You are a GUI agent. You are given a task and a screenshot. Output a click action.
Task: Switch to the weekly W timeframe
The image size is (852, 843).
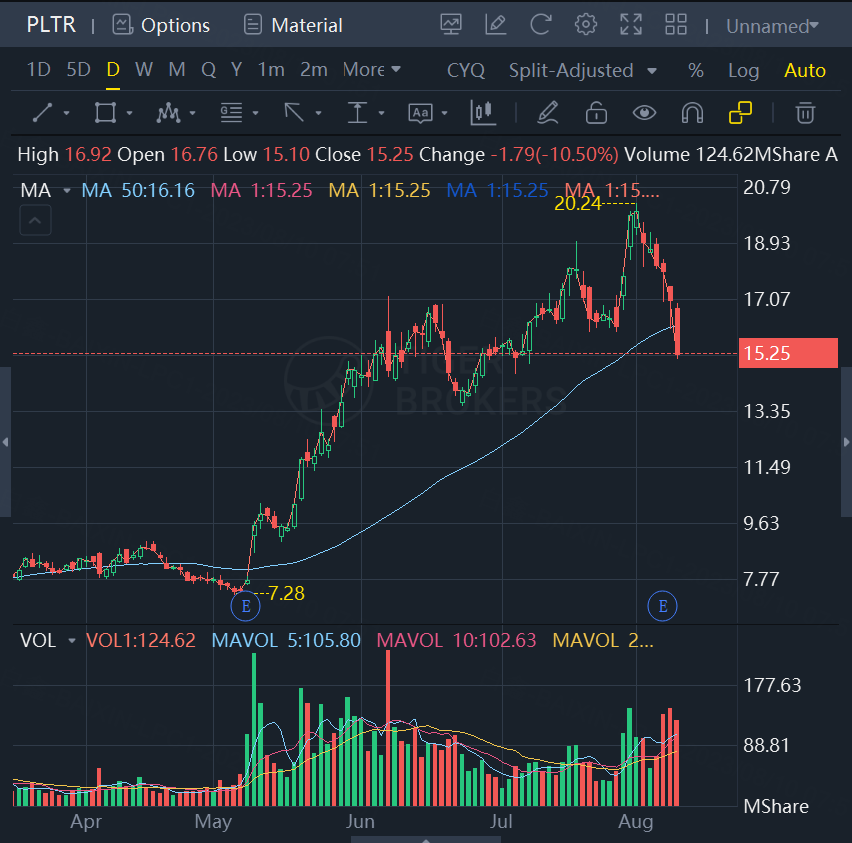[144, 70]
